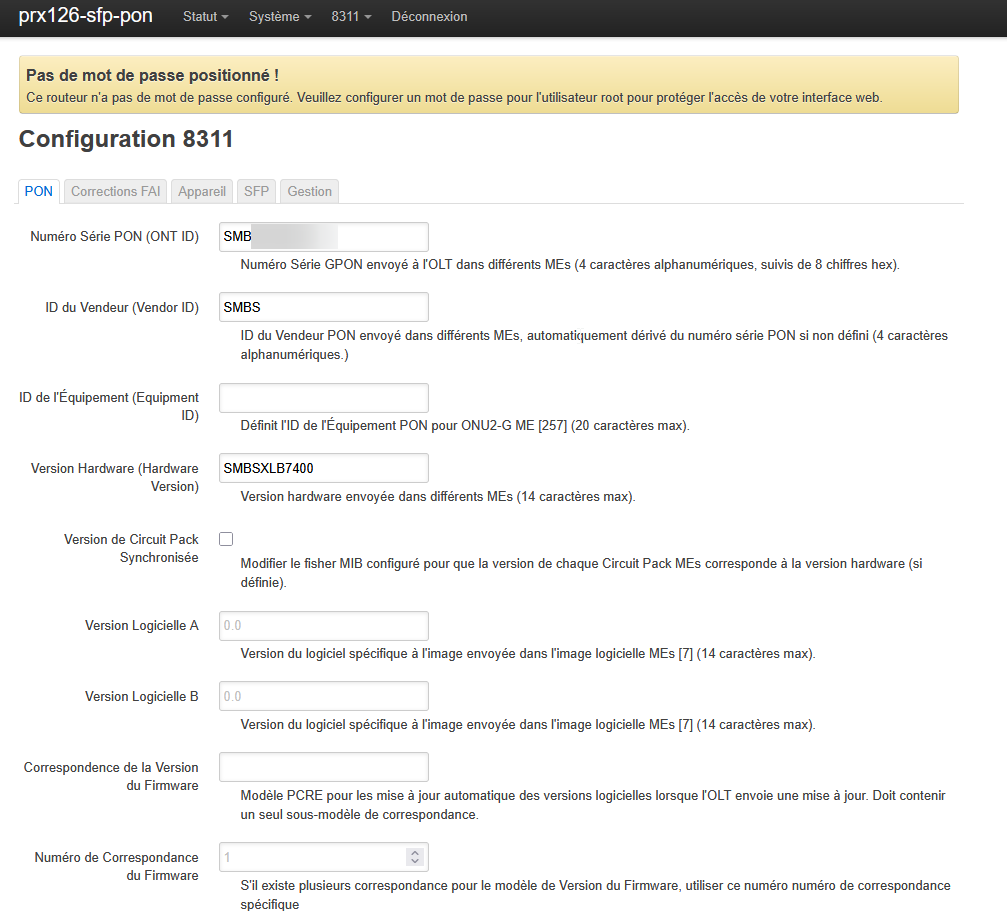1007x911 pixels.
Task: Click the Numéro Série PON field
Action: [323, 237]
